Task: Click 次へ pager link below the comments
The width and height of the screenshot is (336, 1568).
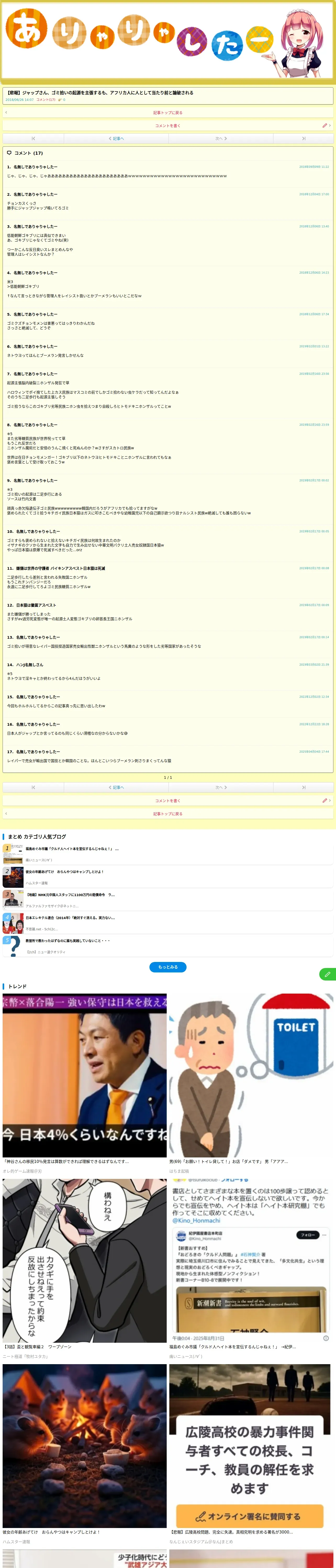Action: [x=221, y=787]
